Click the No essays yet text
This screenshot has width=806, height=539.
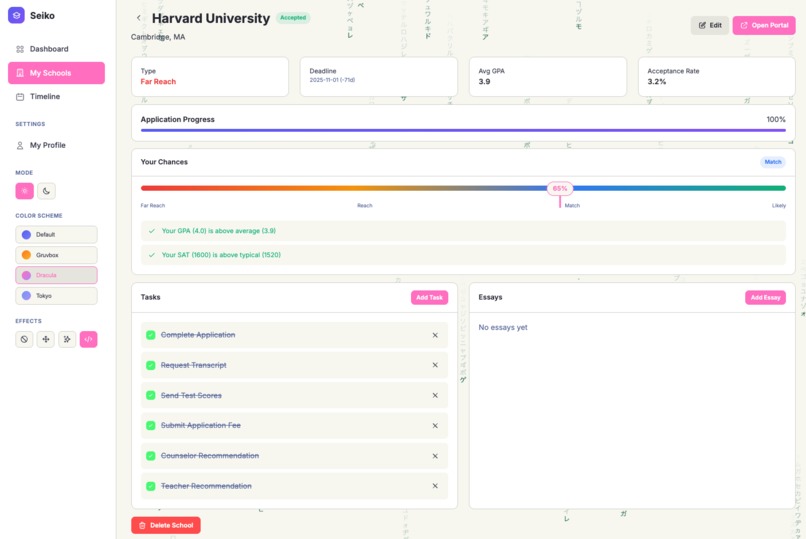tap(503, 327)
